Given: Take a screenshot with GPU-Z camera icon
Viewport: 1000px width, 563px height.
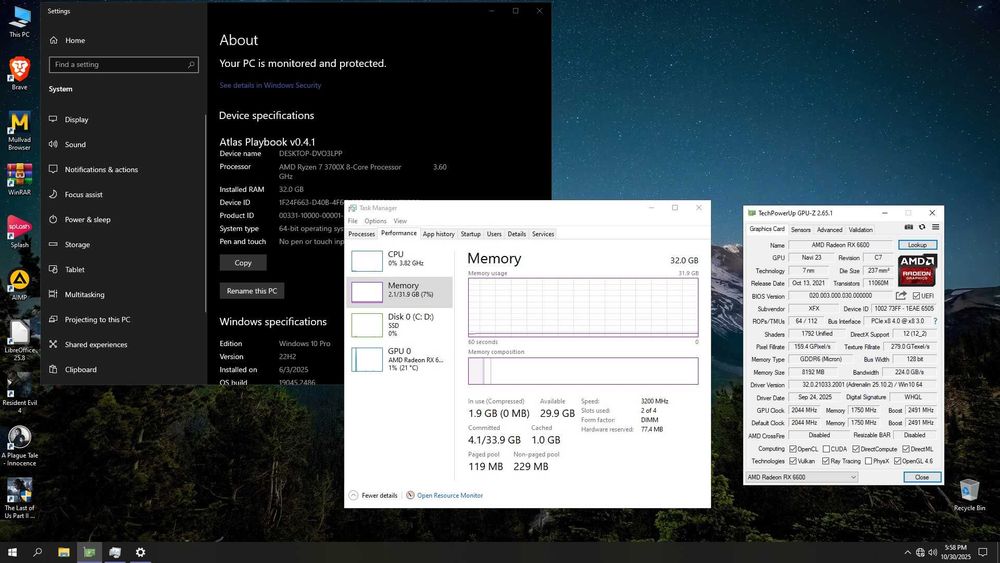Looking at the screenshot, I should (x=909, y=227).
